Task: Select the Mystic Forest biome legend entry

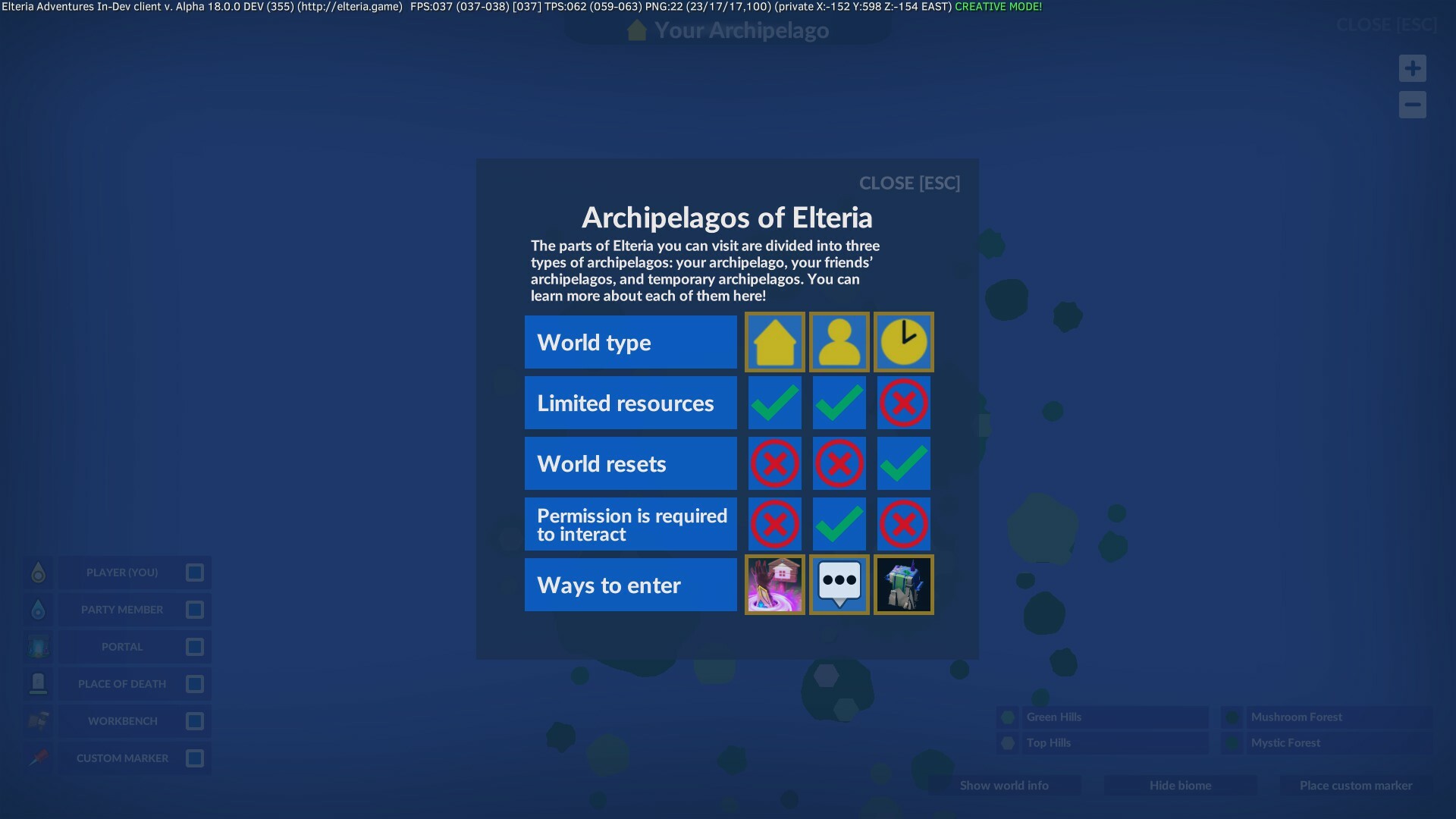Action: click(1327, 743)
